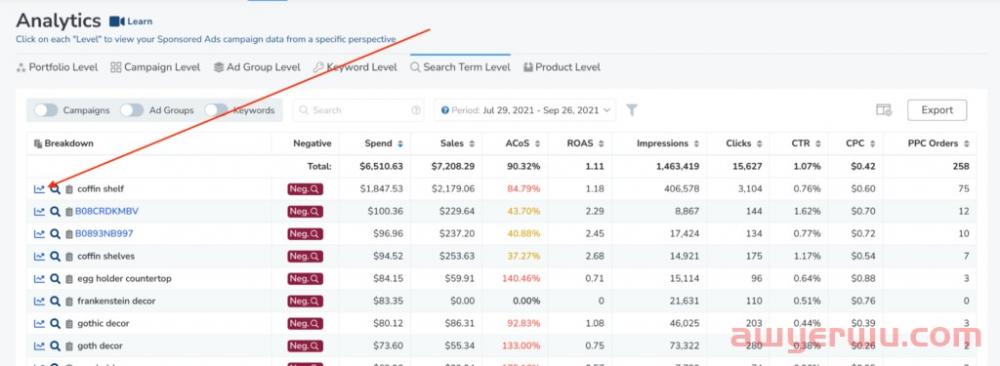
Task: Turn on the Keywords switch
Action: tap(216, 110)
